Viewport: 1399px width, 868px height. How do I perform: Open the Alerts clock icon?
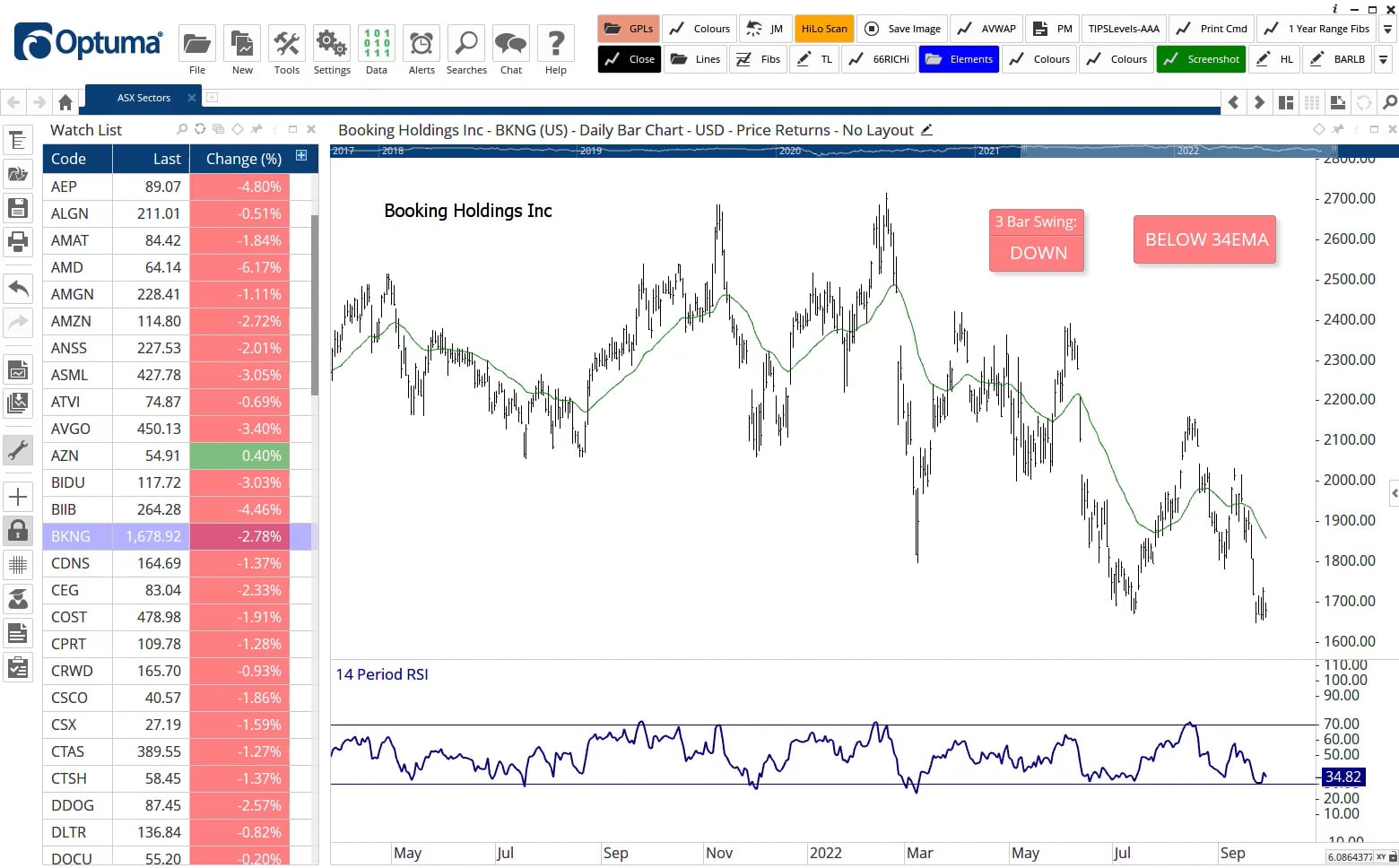click(421, 43)
